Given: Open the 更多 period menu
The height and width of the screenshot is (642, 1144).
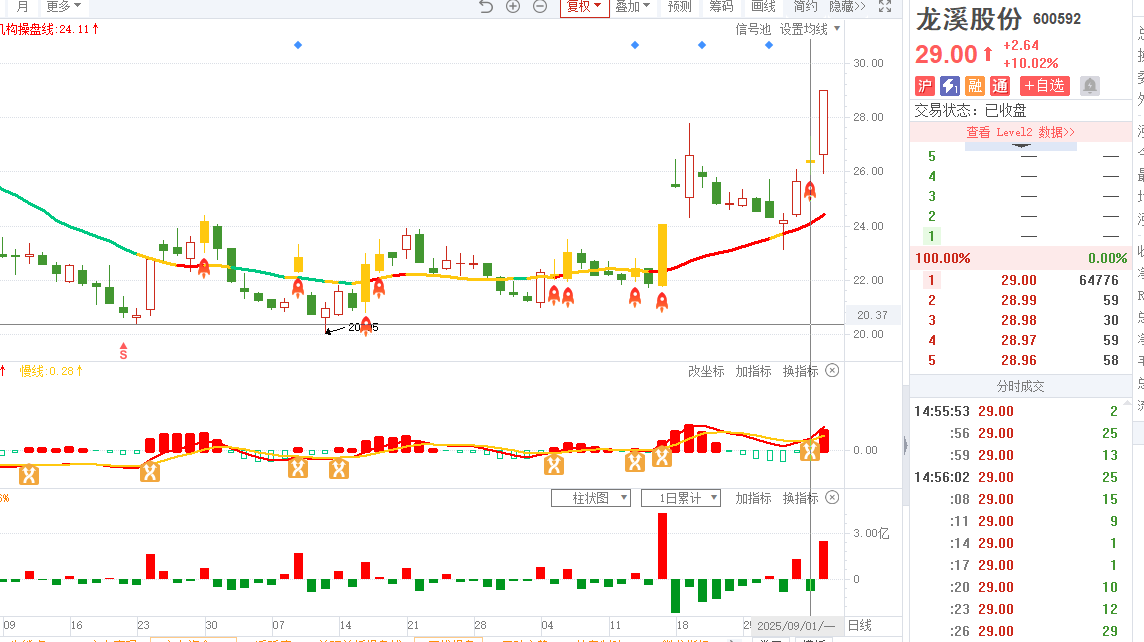Looking at the screenshot, I should click(x=64, y=7).
